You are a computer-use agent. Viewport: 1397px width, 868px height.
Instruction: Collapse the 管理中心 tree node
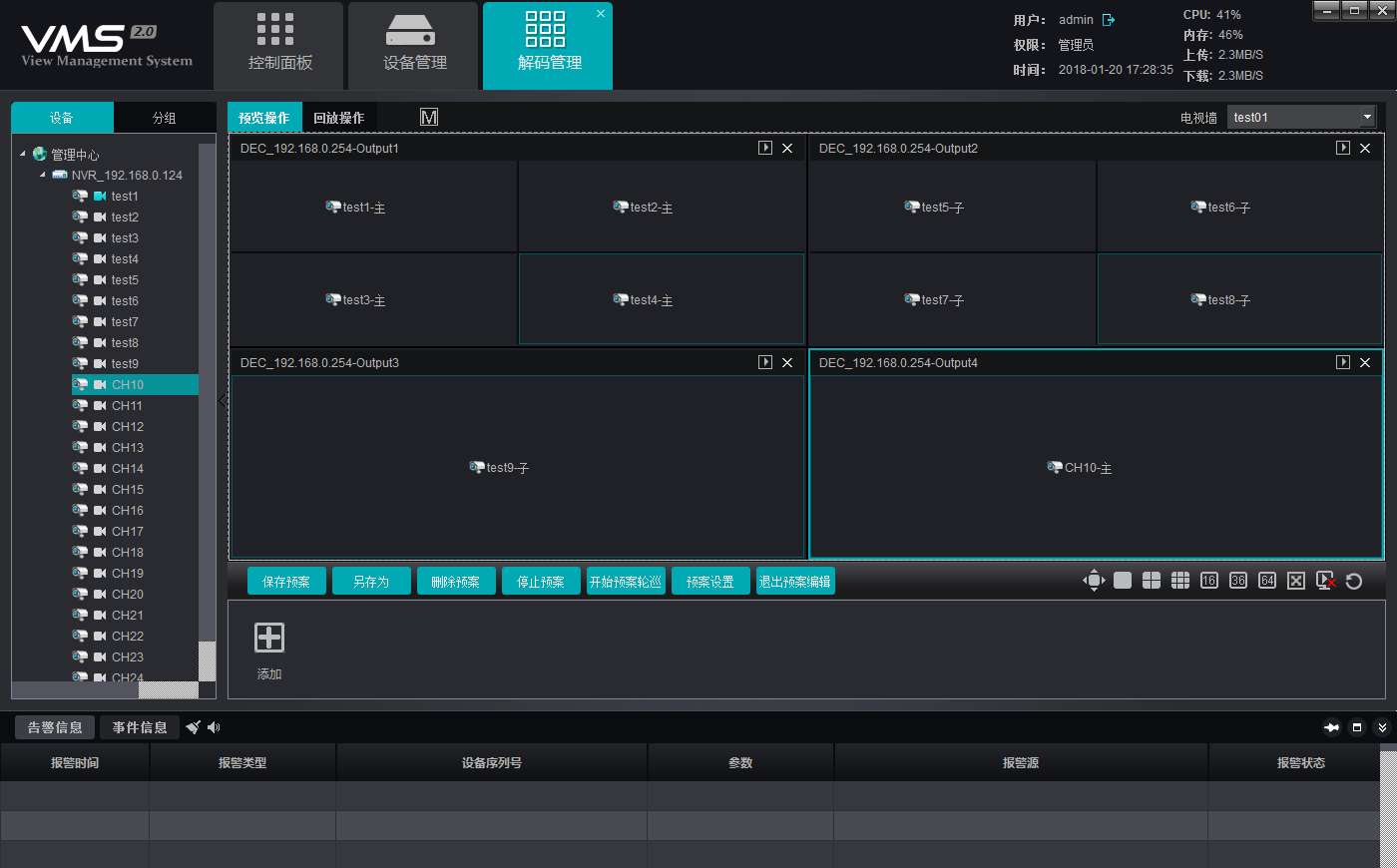coord(23,154)
